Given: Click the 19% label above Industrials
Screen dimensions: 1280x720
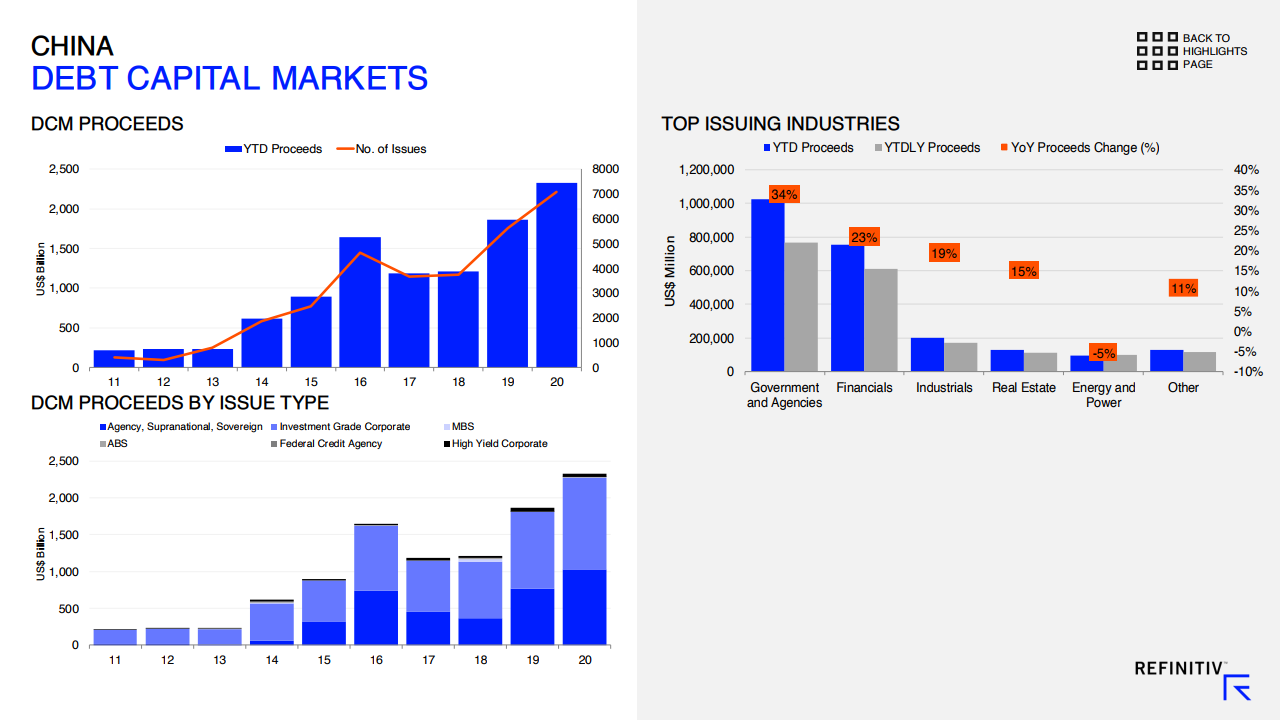Looking at the screenshot, I should tap(944, 253).
